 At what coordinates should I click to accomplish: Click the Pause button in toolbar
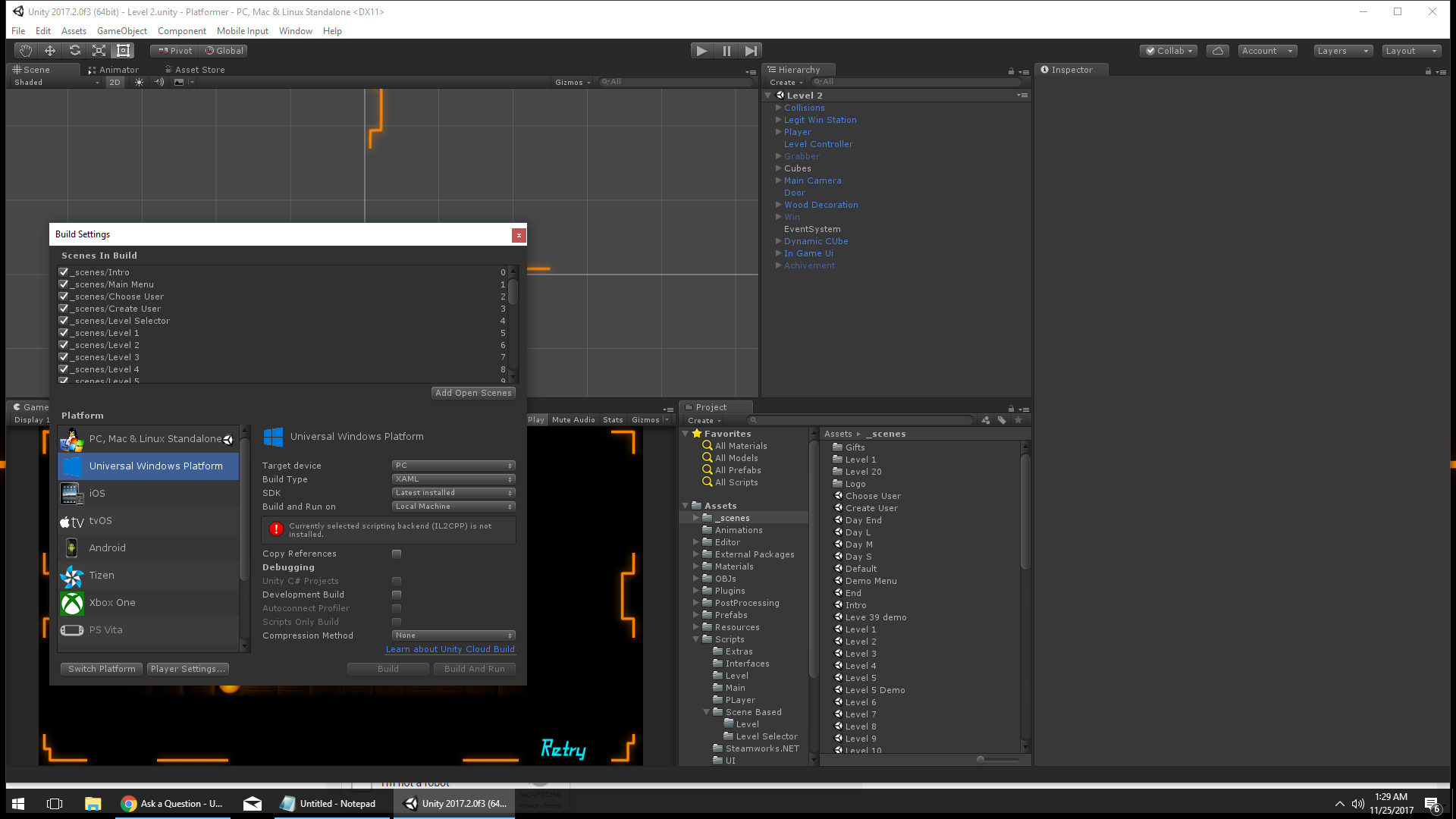(x=727, y=50)
